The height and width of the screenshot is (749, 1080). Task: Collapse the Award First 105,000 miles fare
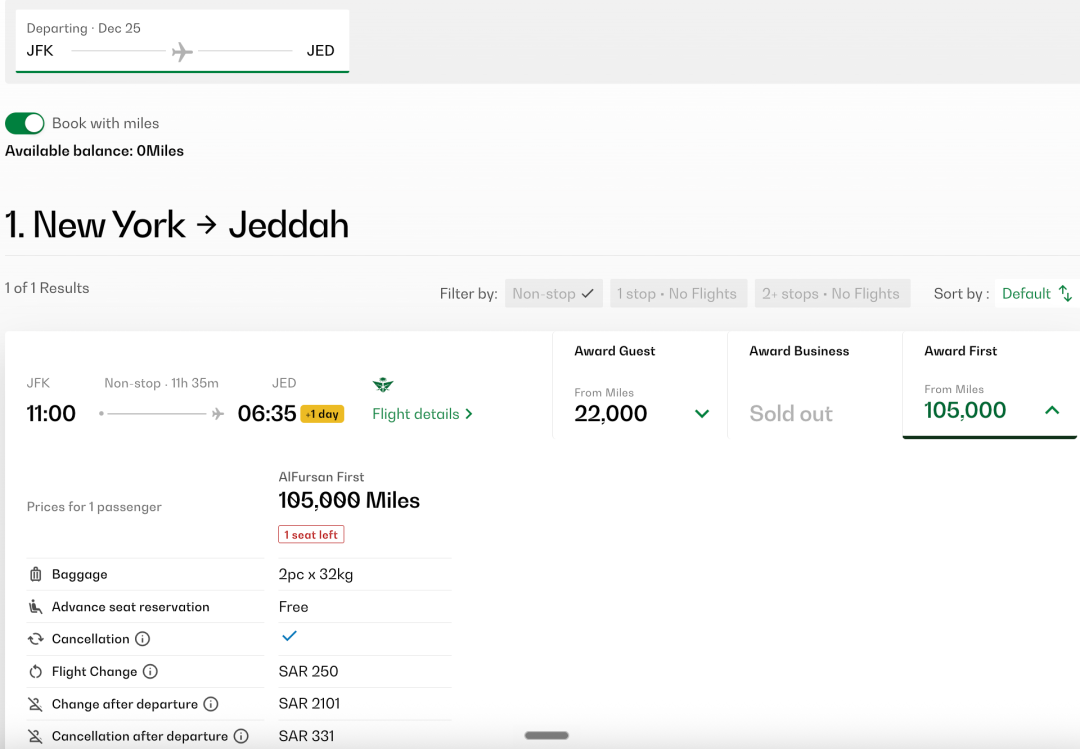[990, 385]
